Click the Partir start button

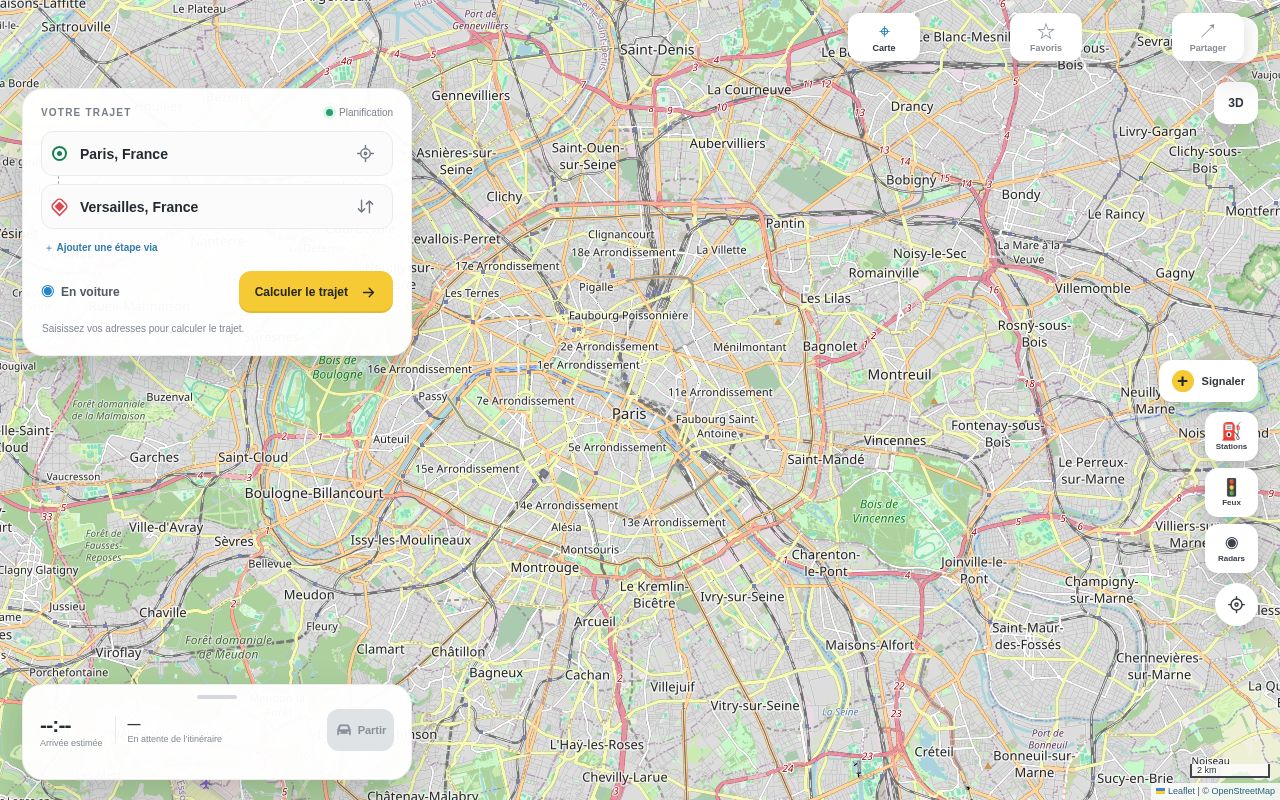(x=360, y=730)
